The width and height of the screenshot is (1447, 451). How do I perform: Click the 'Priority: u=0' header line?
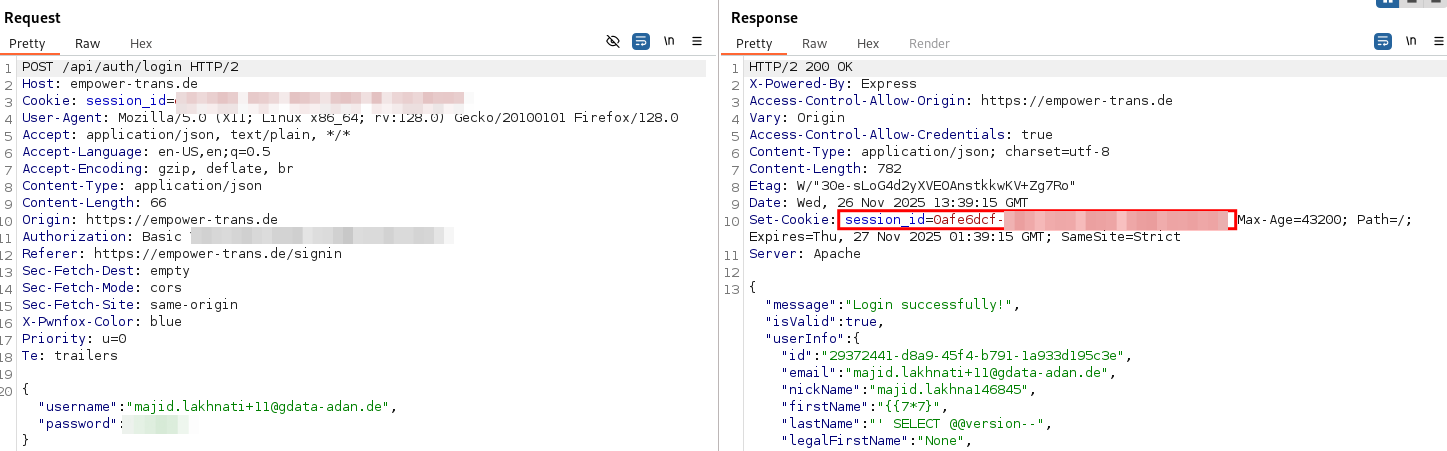pos(74,339)
